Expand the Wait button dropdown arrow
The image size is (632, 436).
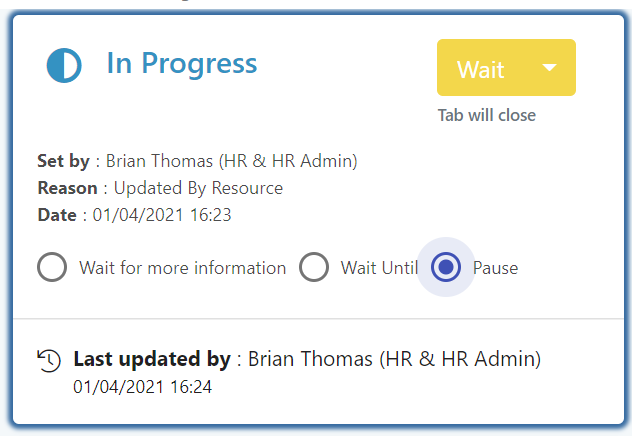click(x=549, y=68)
